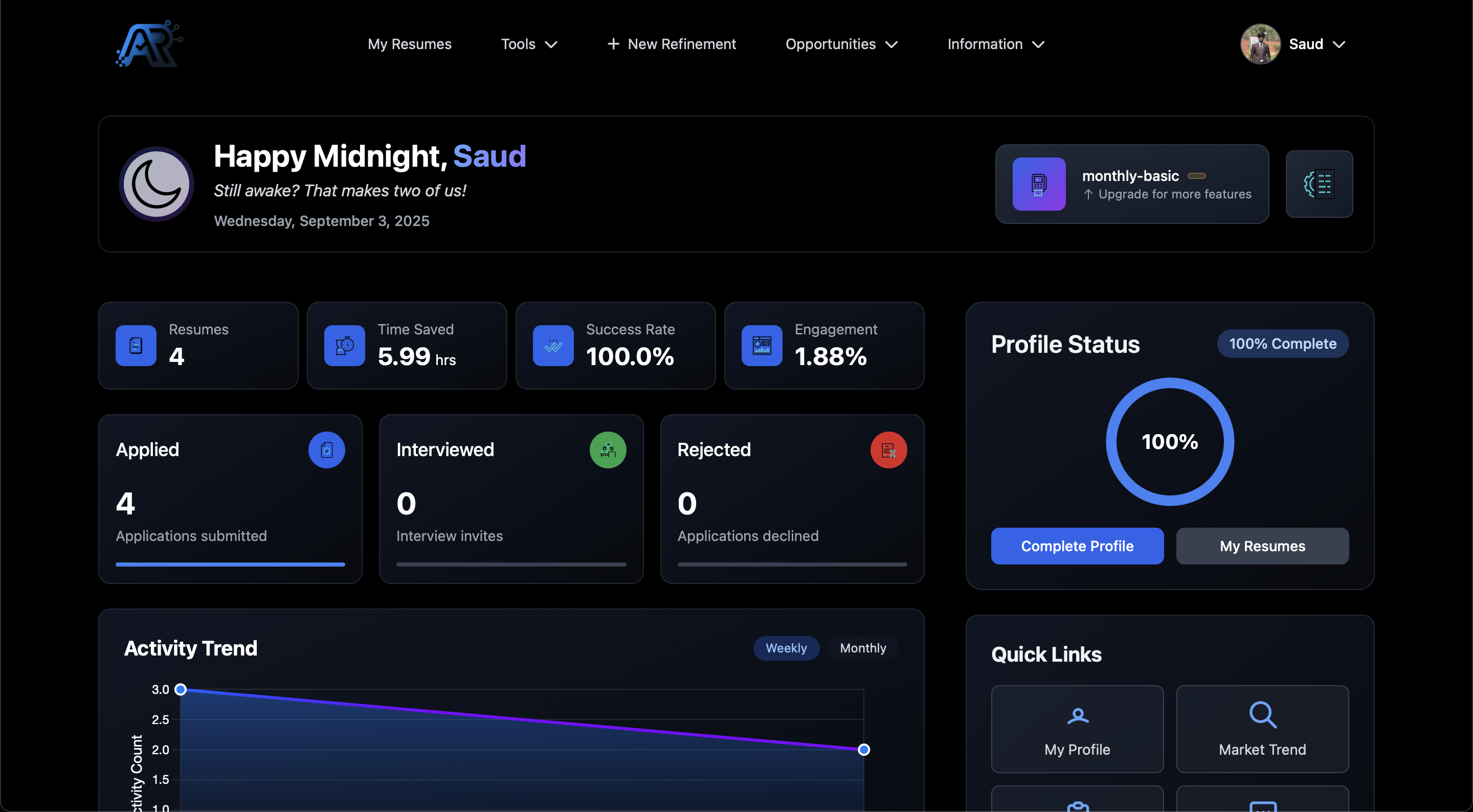Click the Engagement stat icon
The width and height of the screenshot is (1473, 812).
pos(762,345)
